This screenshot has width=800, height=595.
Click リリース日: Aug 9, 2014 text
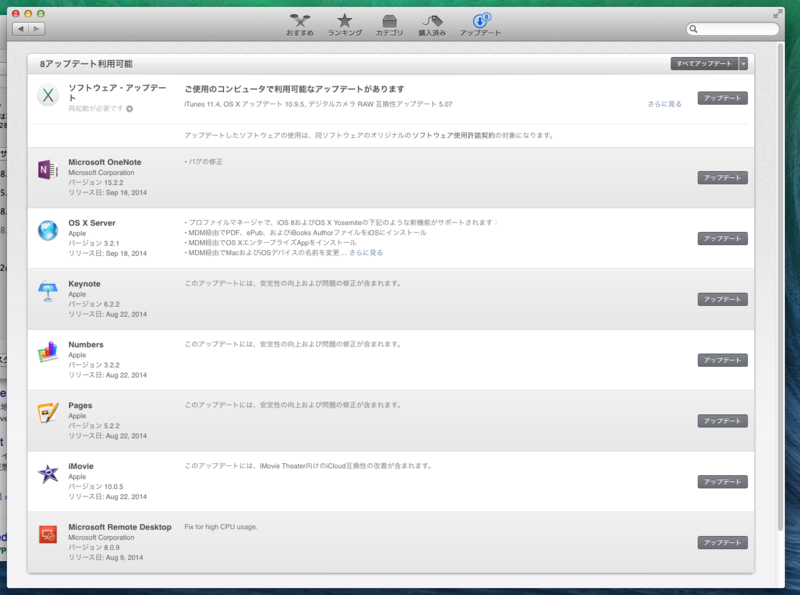coord(106,558)
